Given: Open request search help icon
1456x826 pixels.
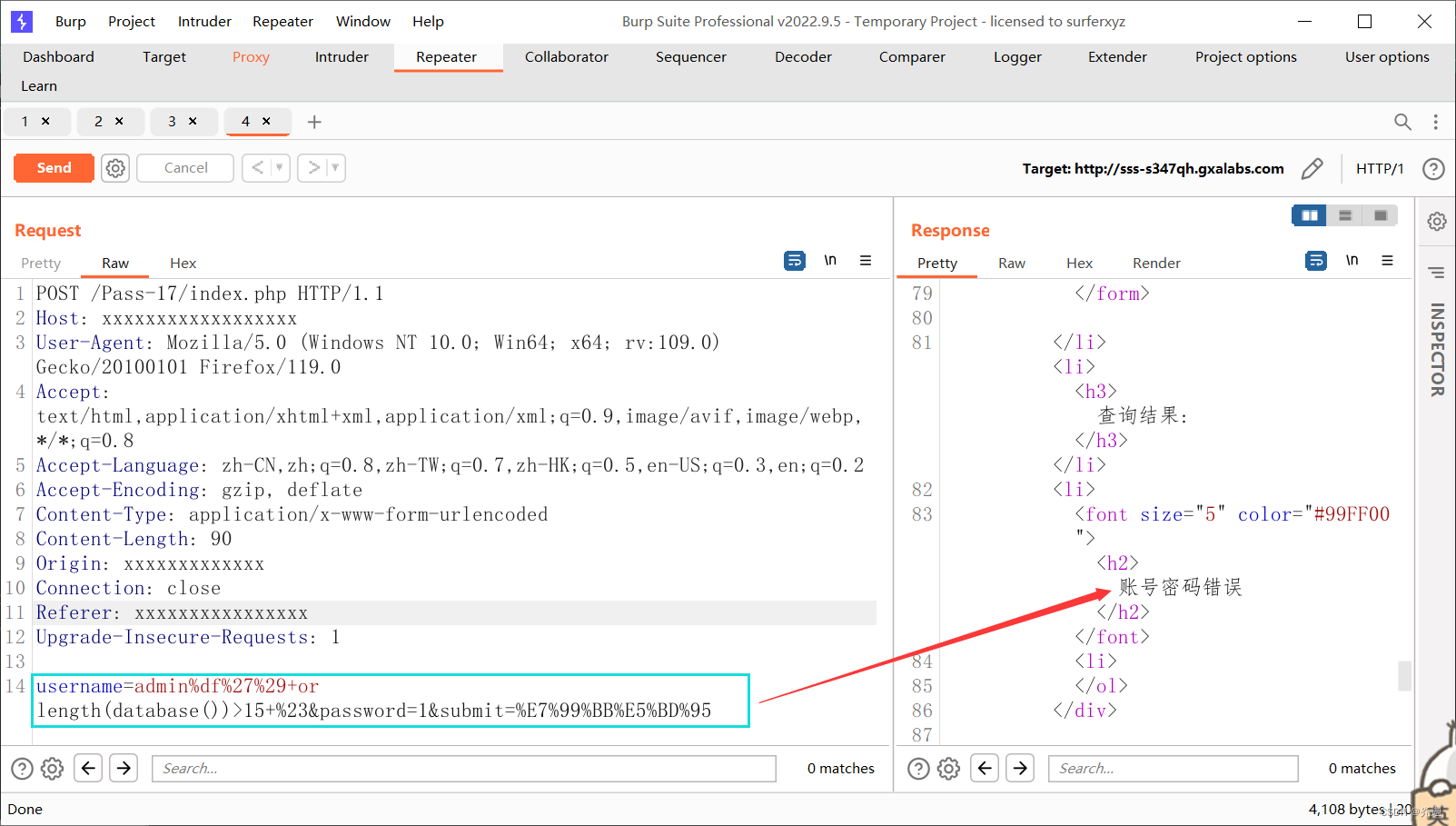Looking at the screenshot, I should tap(22, 769).
